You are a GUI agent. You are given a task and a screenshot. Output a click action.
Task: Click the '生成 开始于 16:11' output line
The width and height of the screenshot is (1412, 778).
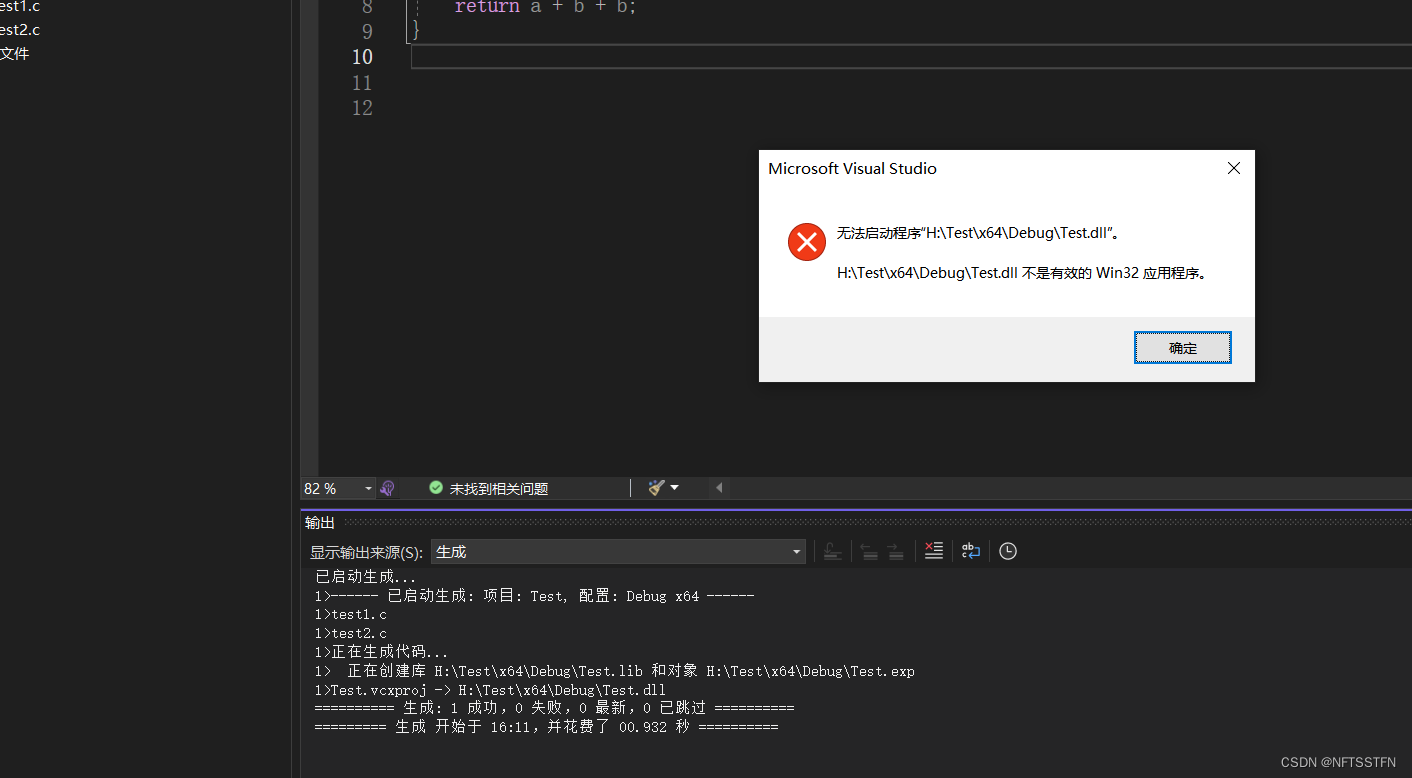click(x=546, y=728)
